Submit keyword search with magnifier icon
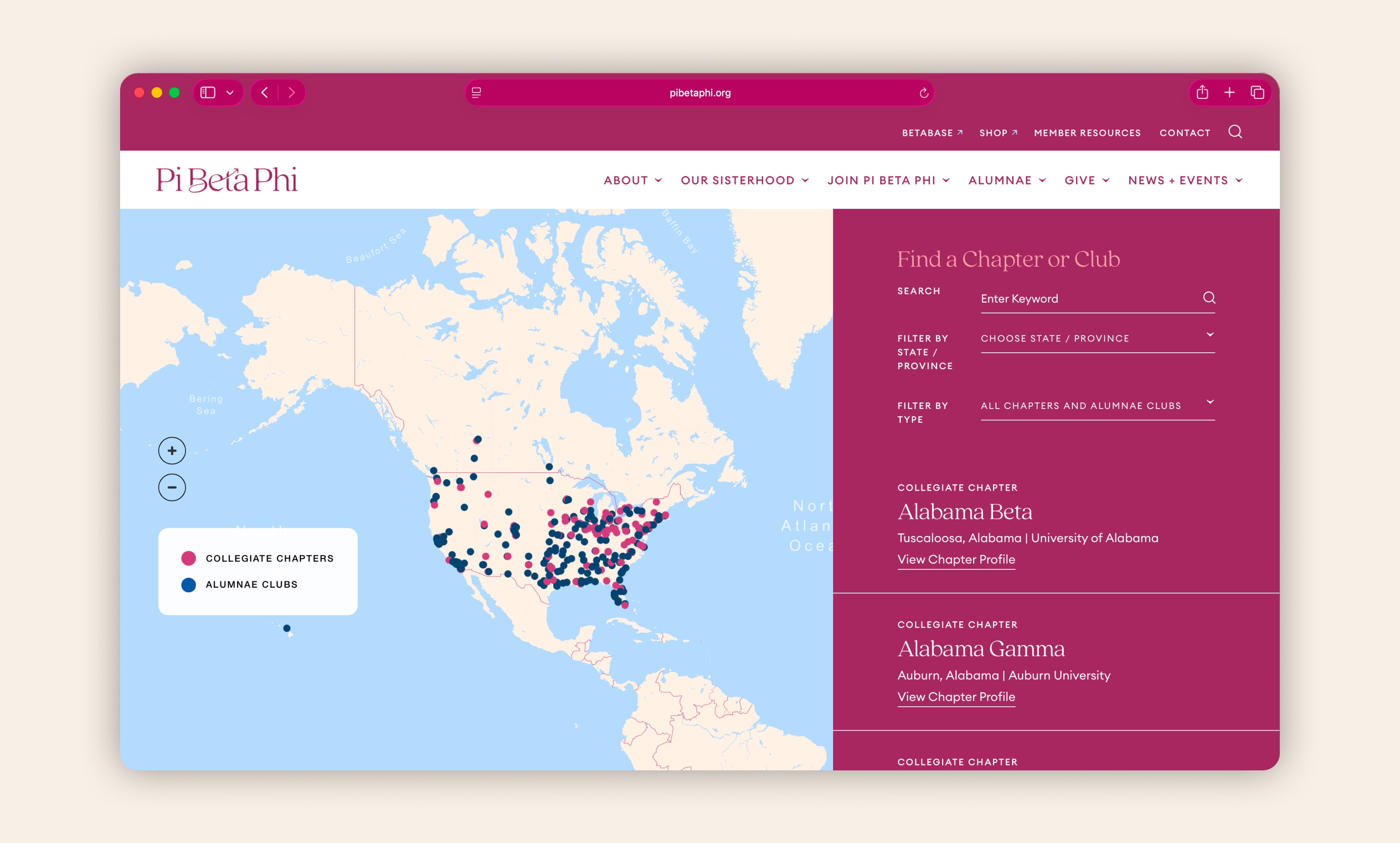This screenshot has height=843, width=1400. coord(1209,298)
